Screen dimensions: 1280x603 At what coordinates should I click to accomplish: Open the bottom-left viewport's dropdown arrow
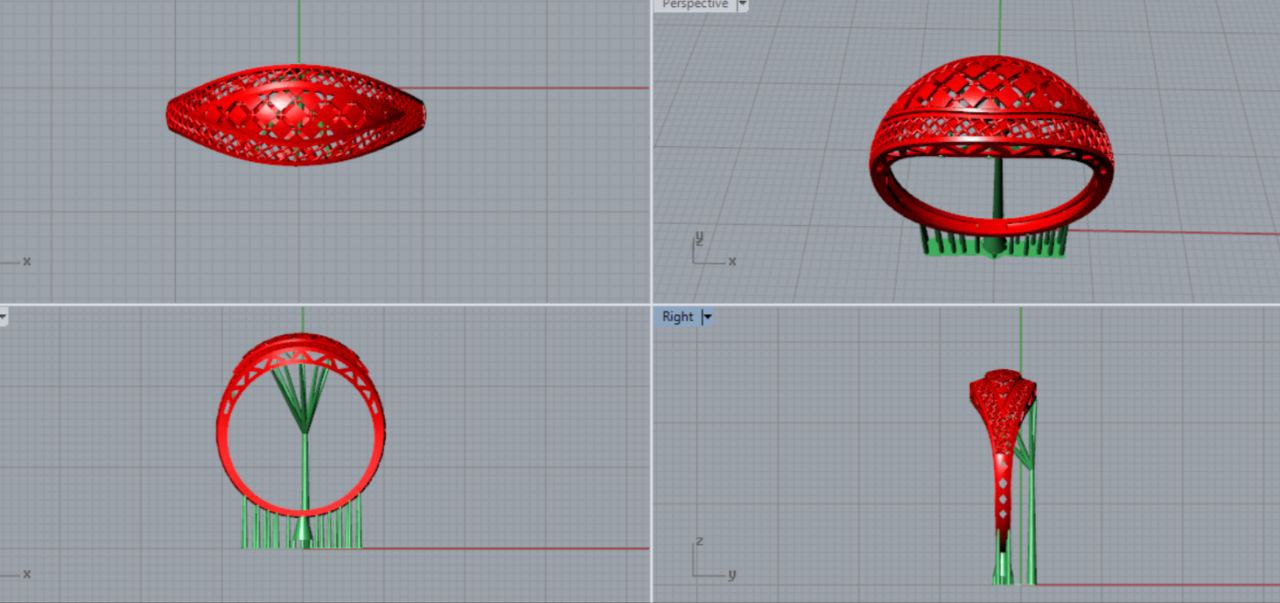click(3, 317)
